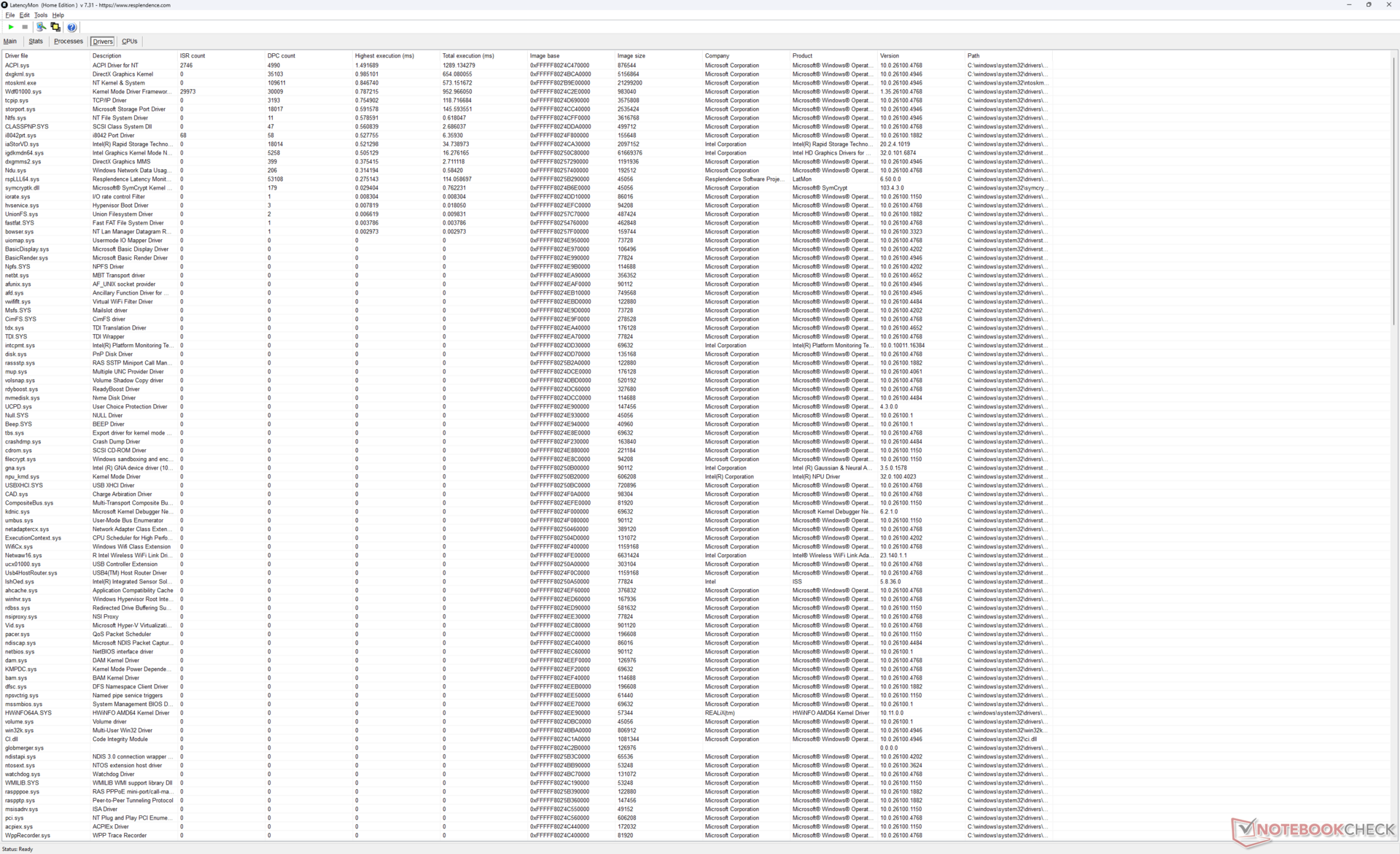Click the LatencyMon app icon in title bar
This screenshot has height=854, width=1400.
pos(4,4)
